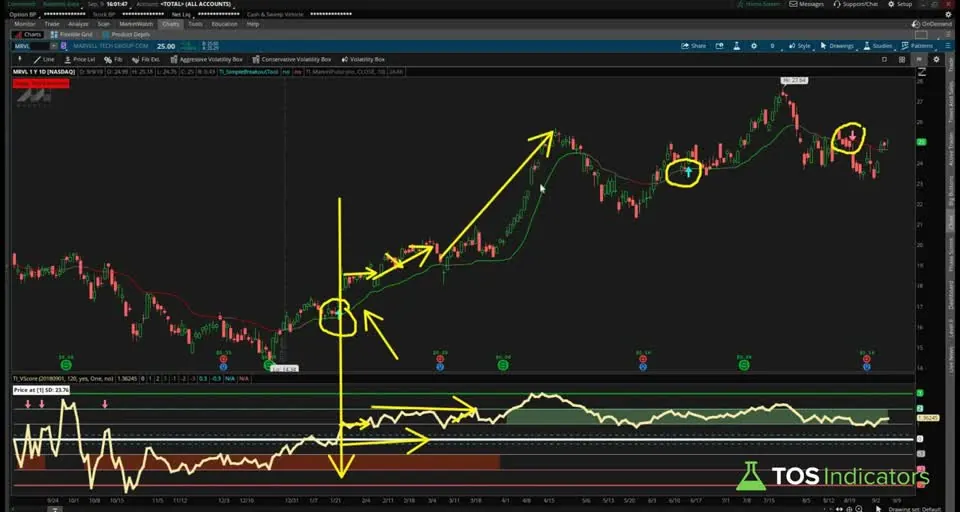
Task: Activate Conservative Volatility Box tool
Action: pos(291,59)
